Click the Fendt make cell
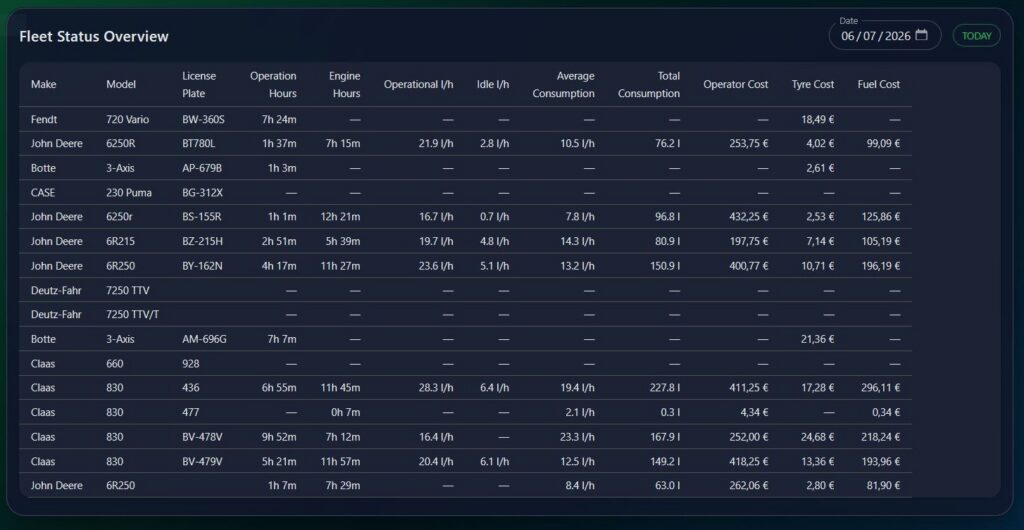The width and height of the screenshot is (1024, 530). pos(44,119)
